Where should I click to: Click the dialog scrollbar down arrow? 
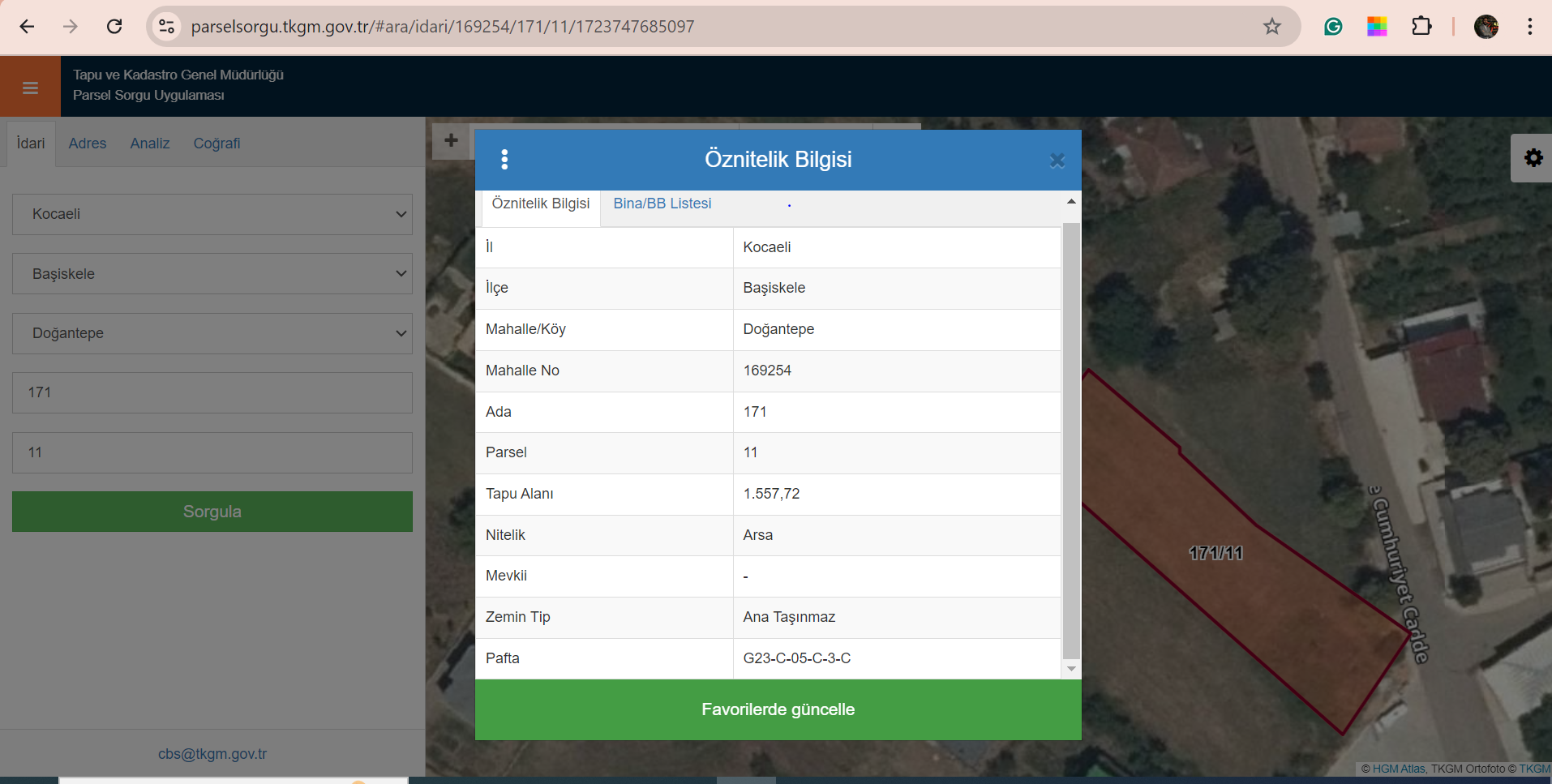pyautogui.click(x=1071, y=669)
